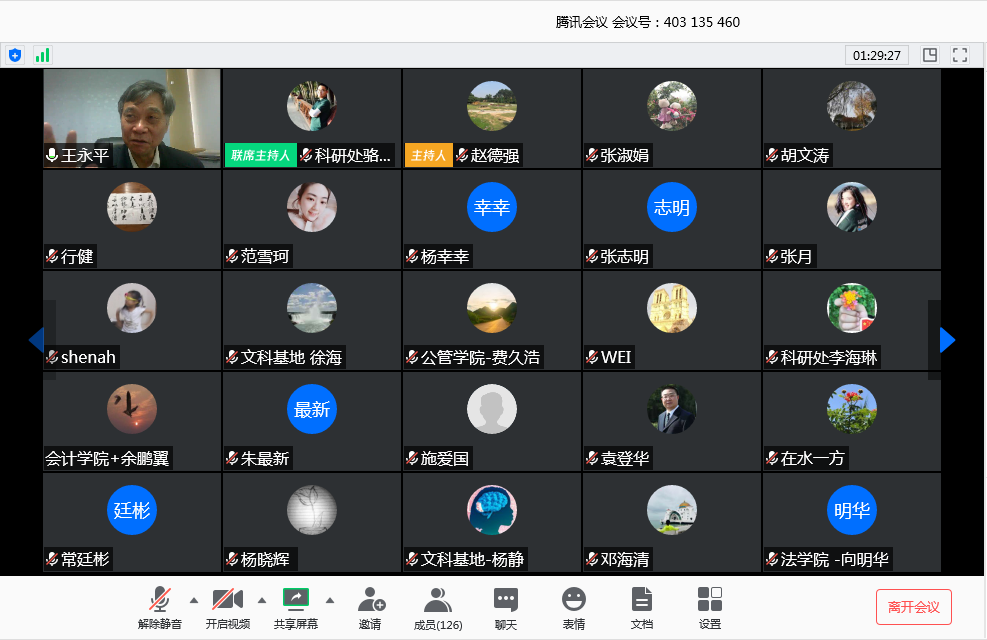The image size is (987, 640).
Task: Go to next page of participants
Action: tap(947, 340)
